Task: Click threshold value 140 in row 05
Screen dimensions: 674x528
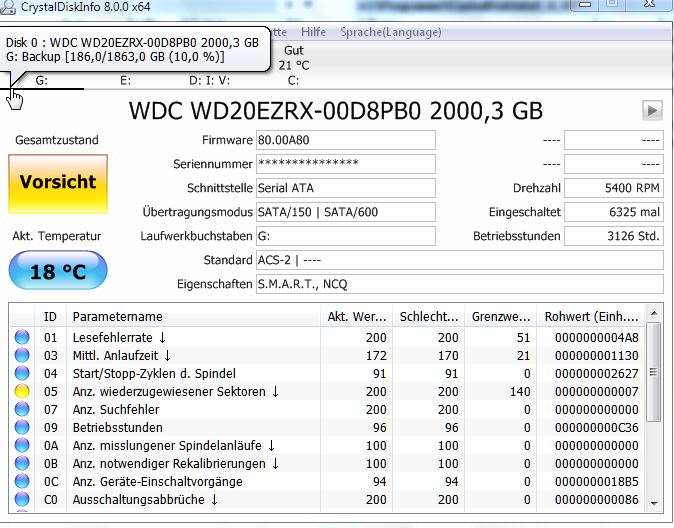Action: coord(520,392)
